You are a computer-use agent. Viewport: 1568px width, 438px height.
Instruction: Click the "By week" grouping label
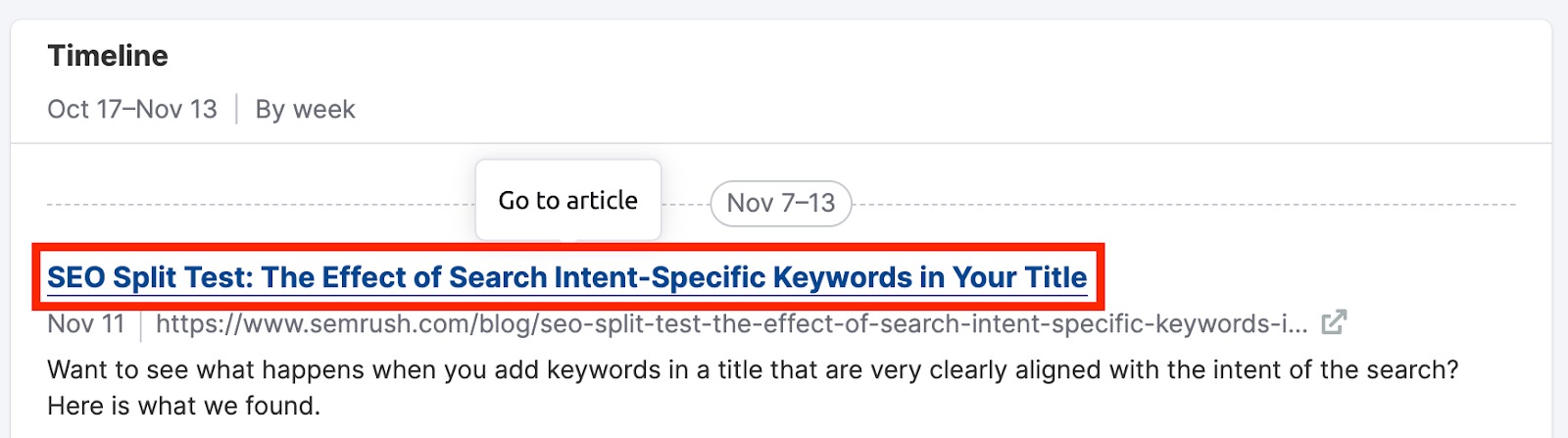coord(305,109)
